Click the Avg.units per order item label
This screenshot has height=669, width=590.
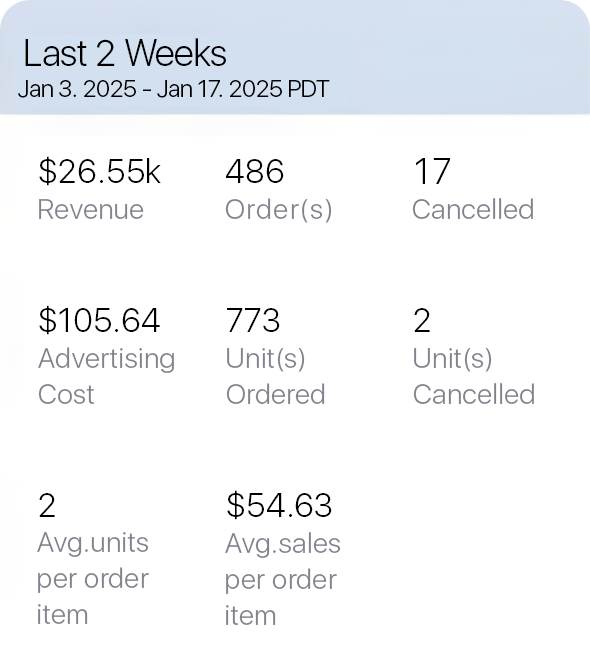pyautogui.click(x=93, y=579)
